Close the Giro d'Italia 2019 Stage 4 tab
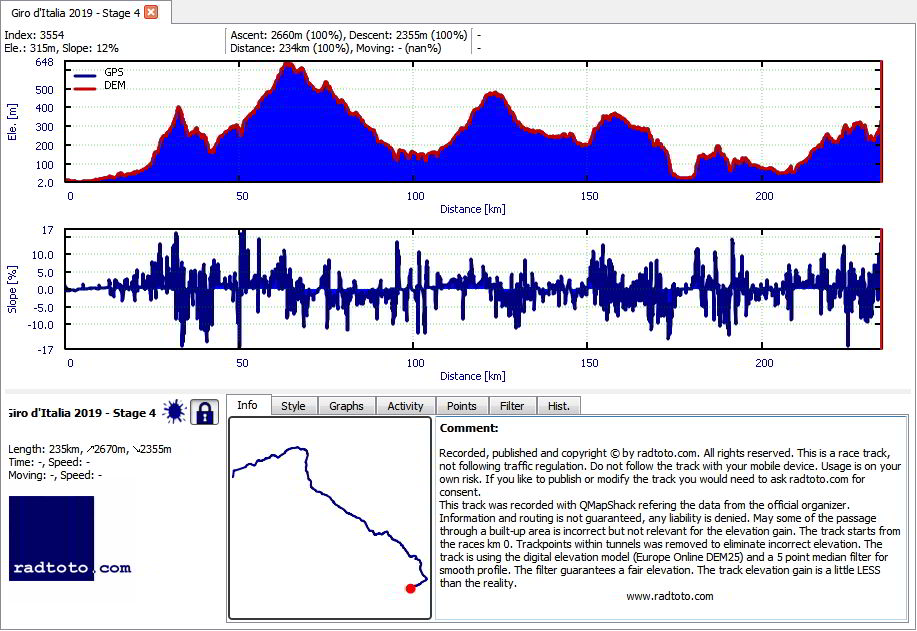 [x=151, y=12]
